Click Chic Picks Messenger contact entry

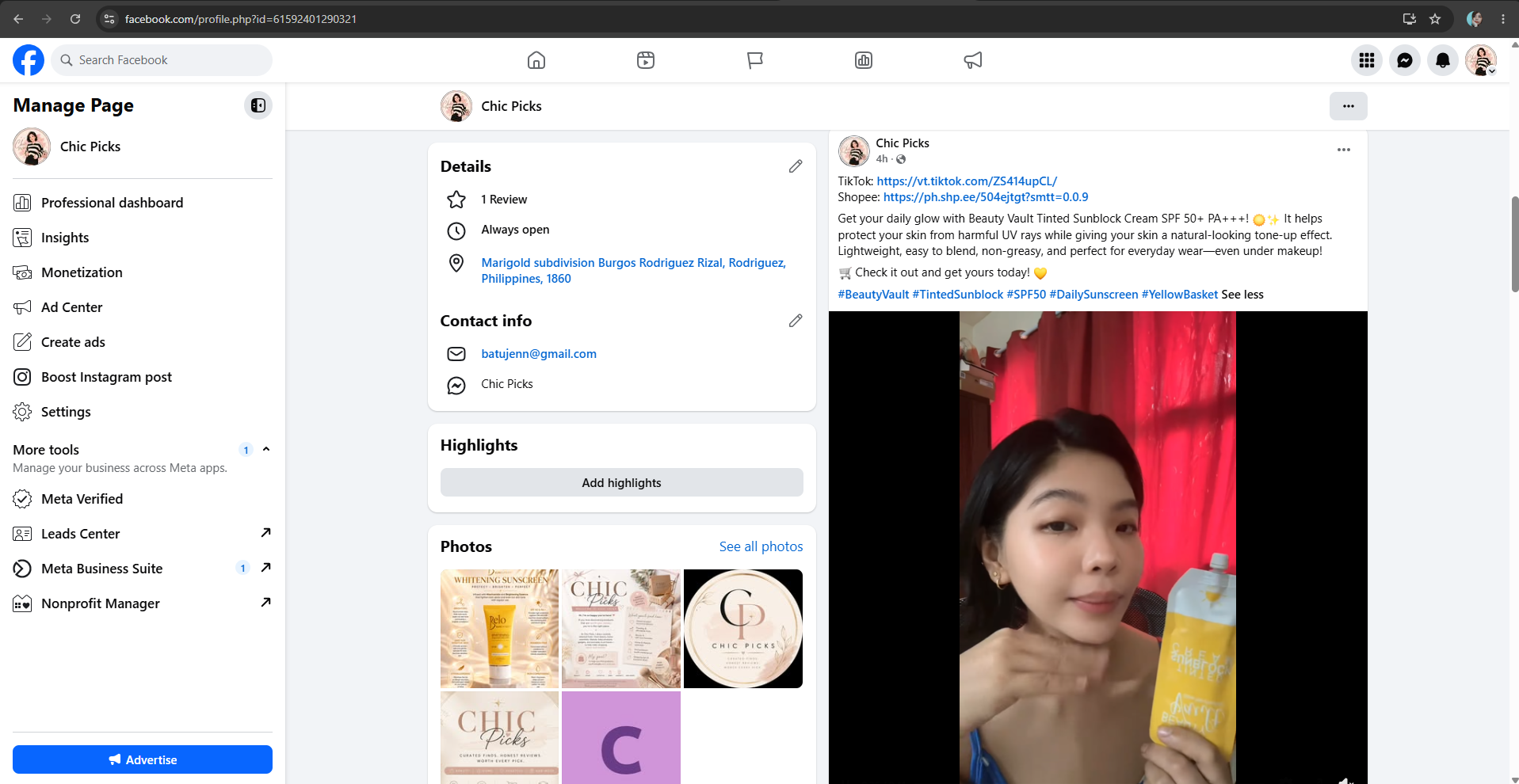pos(507,384)
